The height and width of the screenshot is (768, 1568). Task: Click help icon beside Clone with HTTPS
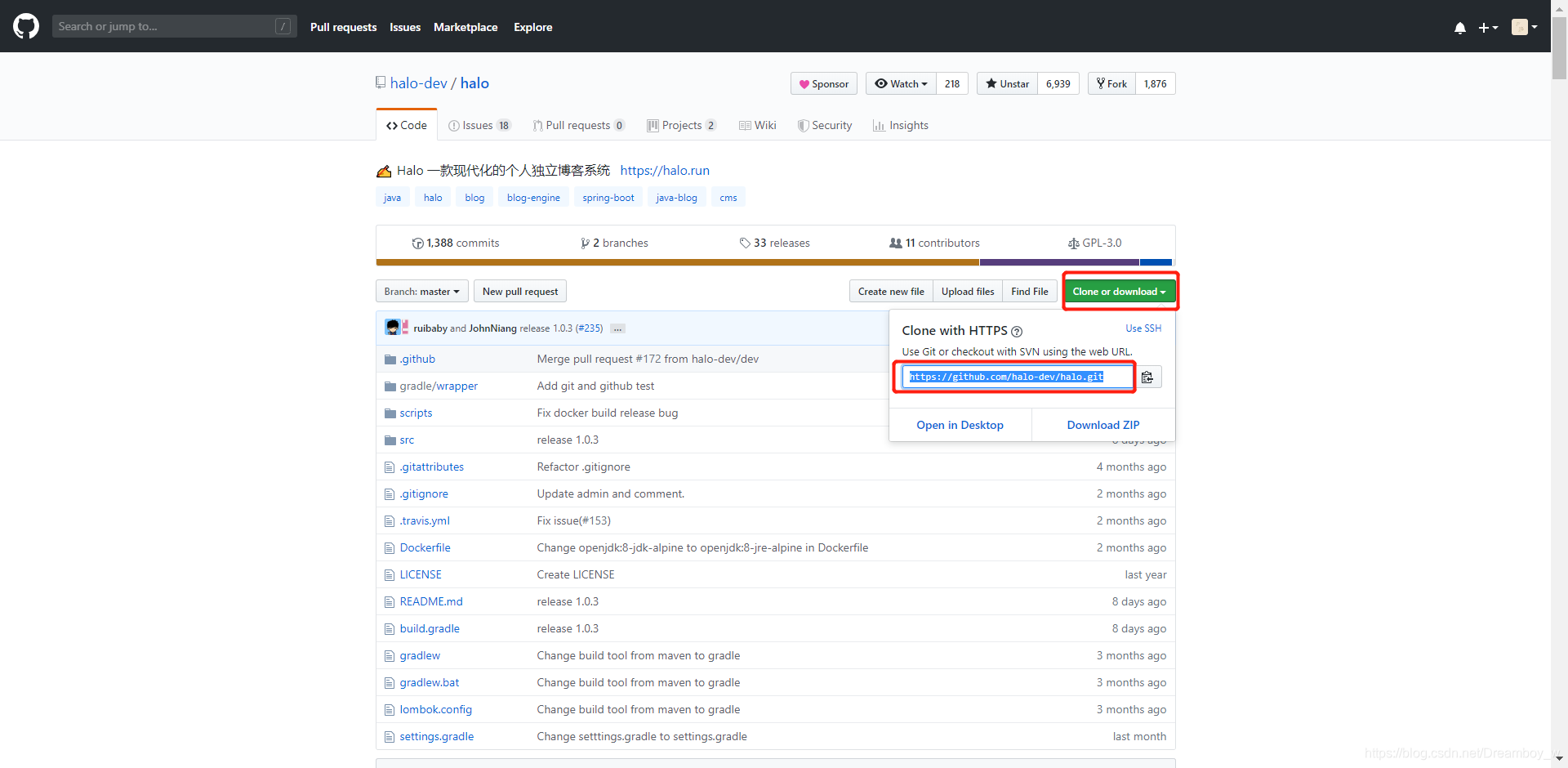pyautogui.click(x=1017, y=332)
